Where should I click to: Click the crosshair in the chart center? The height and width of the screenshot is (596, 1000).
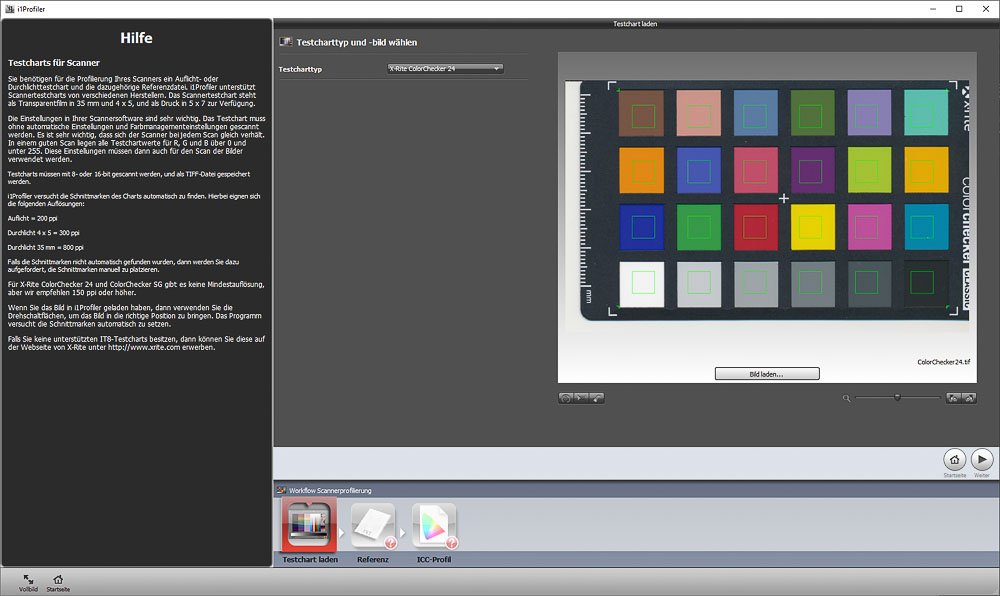[x=784, y=198]
